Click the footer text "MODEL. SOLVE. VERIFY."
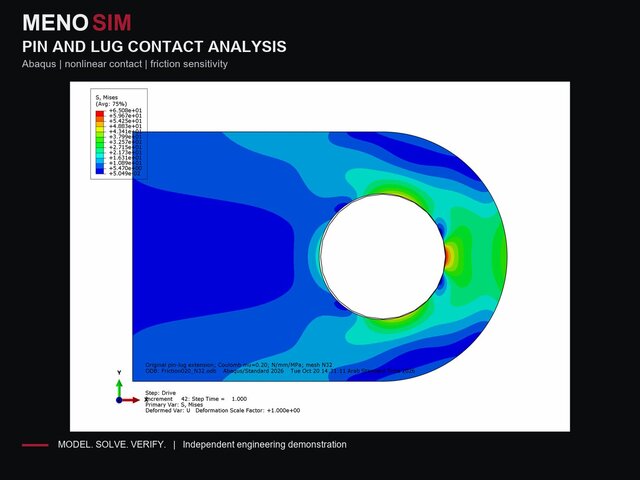This screenshot has height=480, width=640. 112,444
